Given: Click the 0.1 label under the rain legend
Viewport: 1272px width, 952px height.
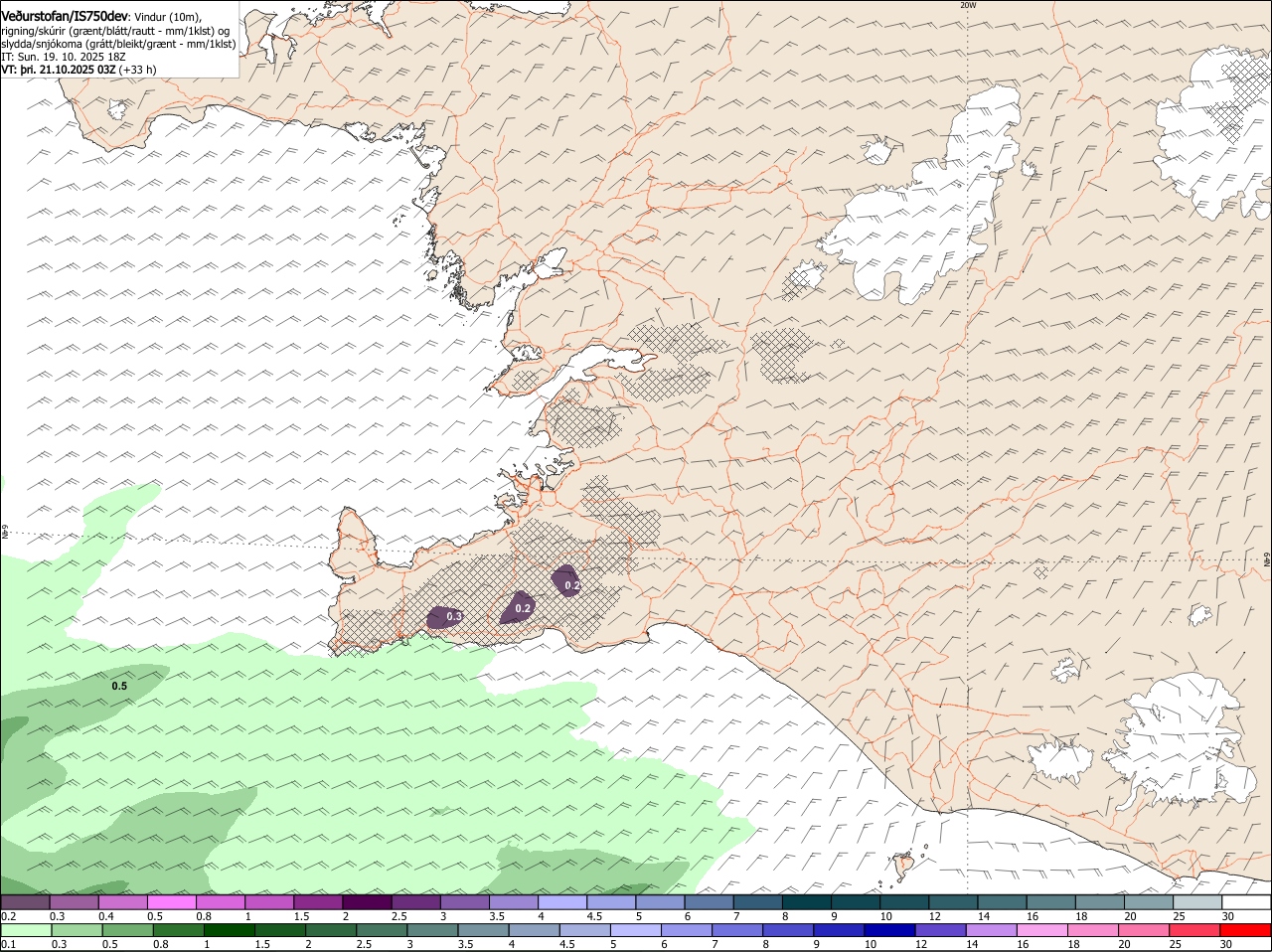Looking at the screenshot, I should click(x=8, y=944).
